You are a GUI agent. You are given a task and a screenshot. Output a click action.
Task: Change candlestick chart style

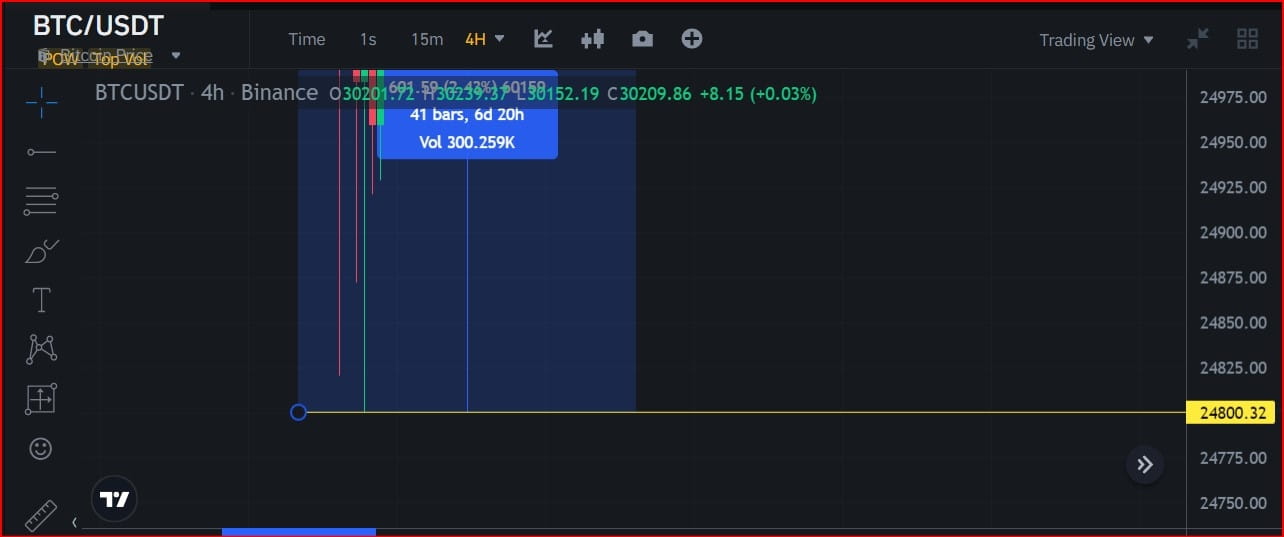coord(593,39)
